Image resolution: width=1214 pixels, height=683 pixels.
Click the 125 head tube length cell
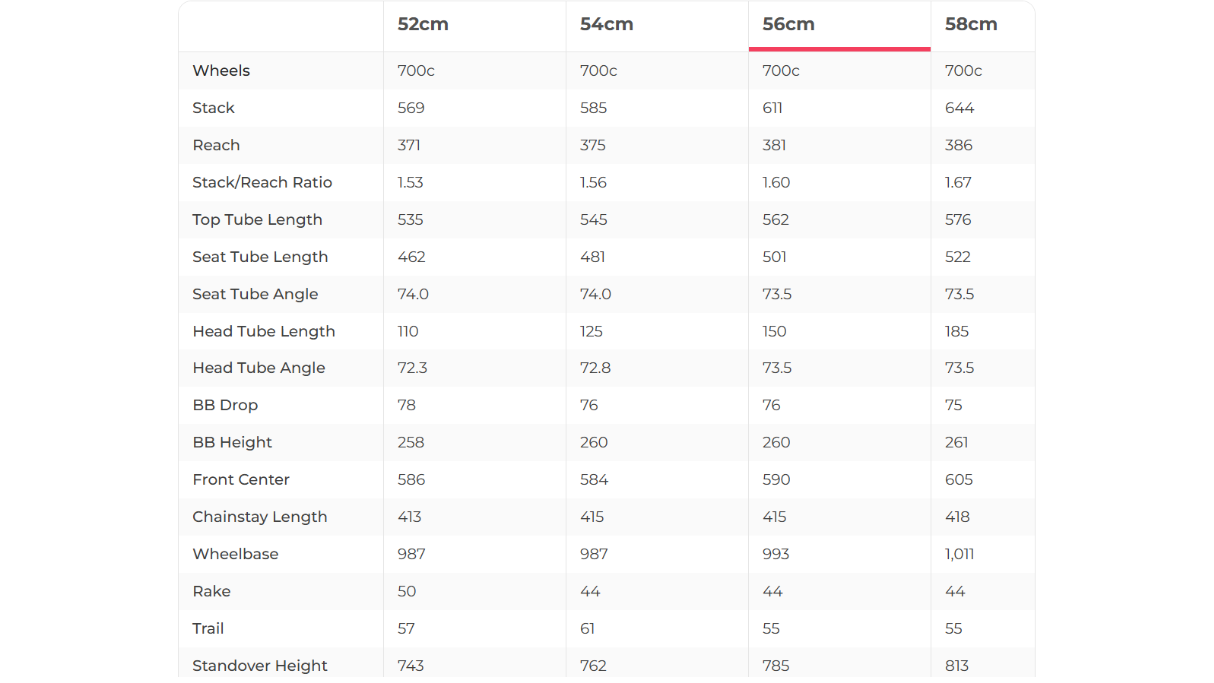click(593, 331)
